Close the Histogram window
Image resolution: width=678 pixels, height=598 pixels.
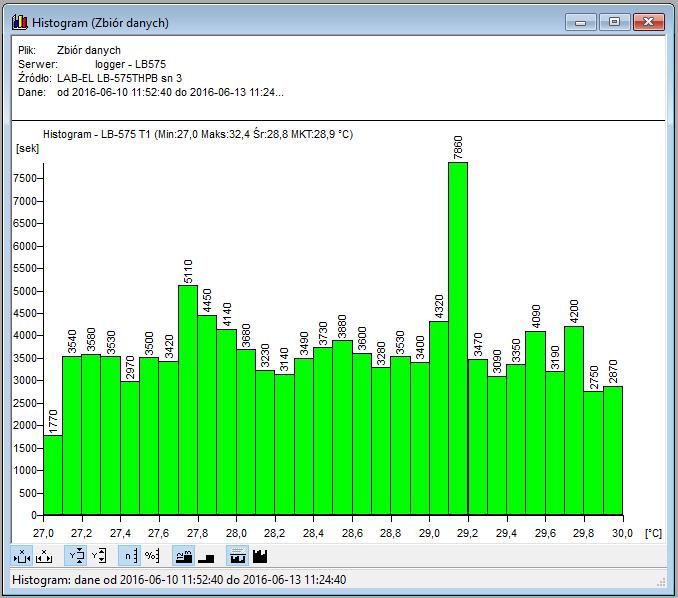[648, 22]
